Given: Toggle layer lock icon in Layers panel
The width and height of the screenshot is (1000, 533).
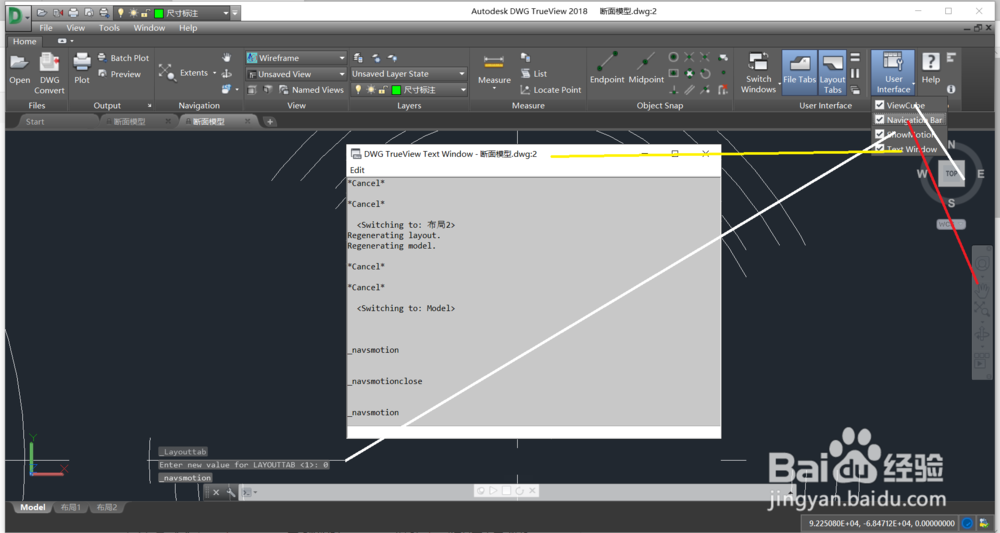Looking at the screenshot, I should pyautogui.click(x=383, y=90).
